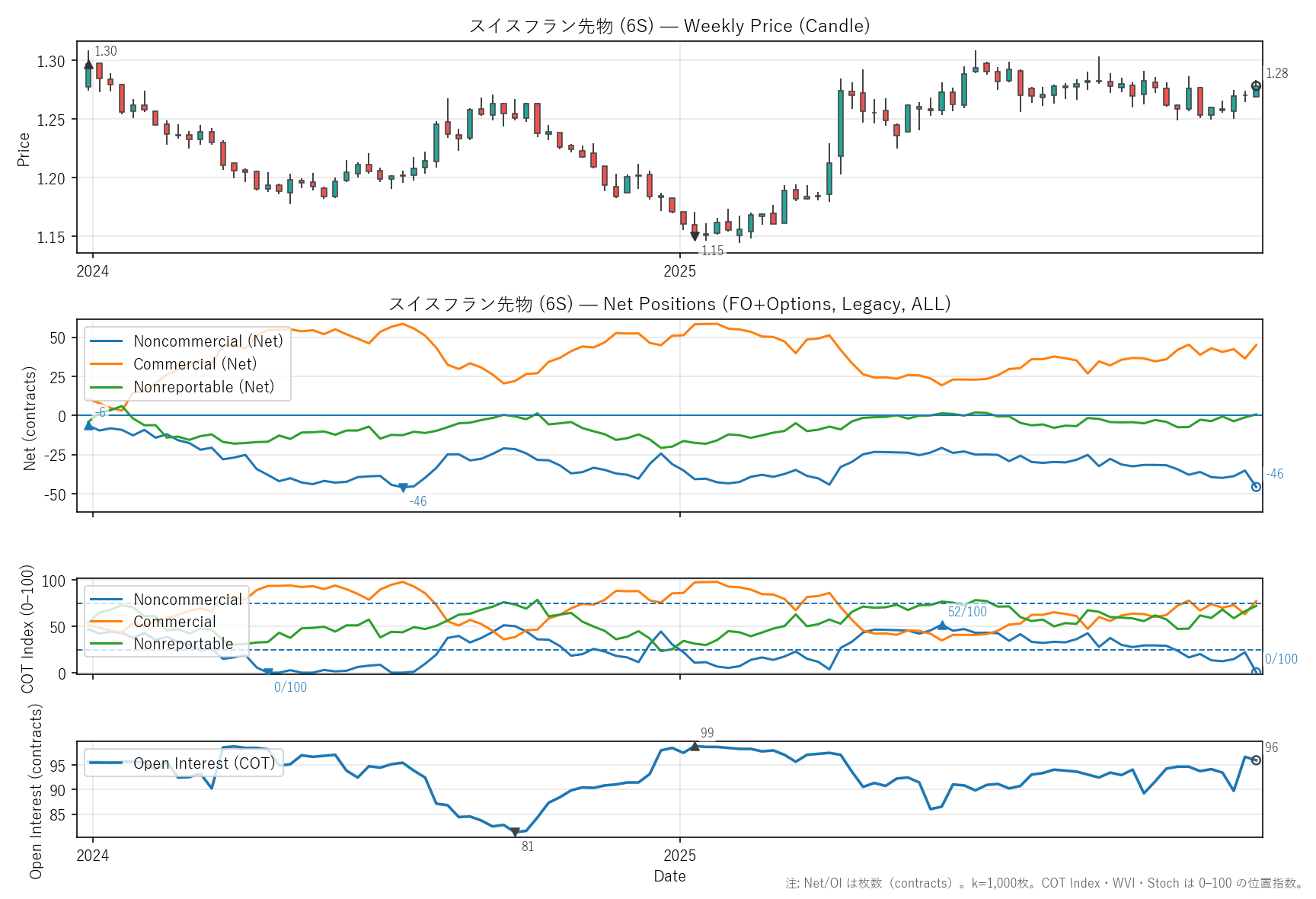1316x899 pixels.
Task: Click the 2025 tick label under price chart
Action: (679, 272)
